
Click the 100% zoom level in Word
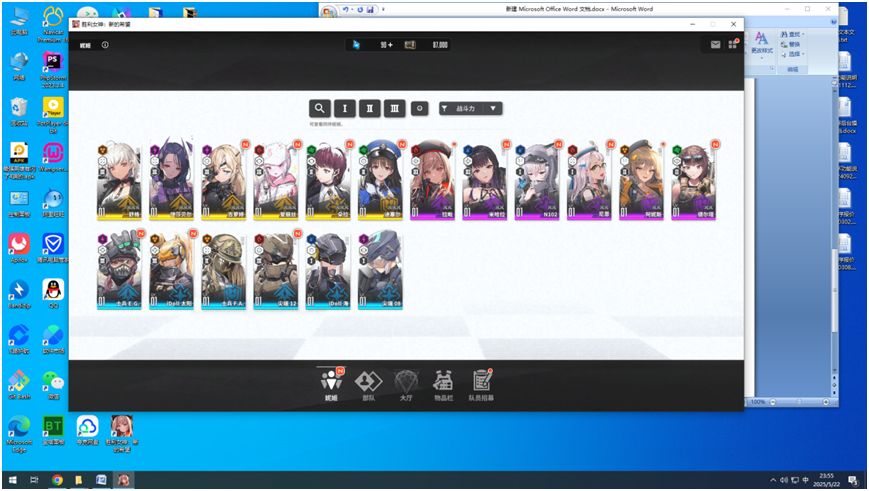tap(758, 402)
